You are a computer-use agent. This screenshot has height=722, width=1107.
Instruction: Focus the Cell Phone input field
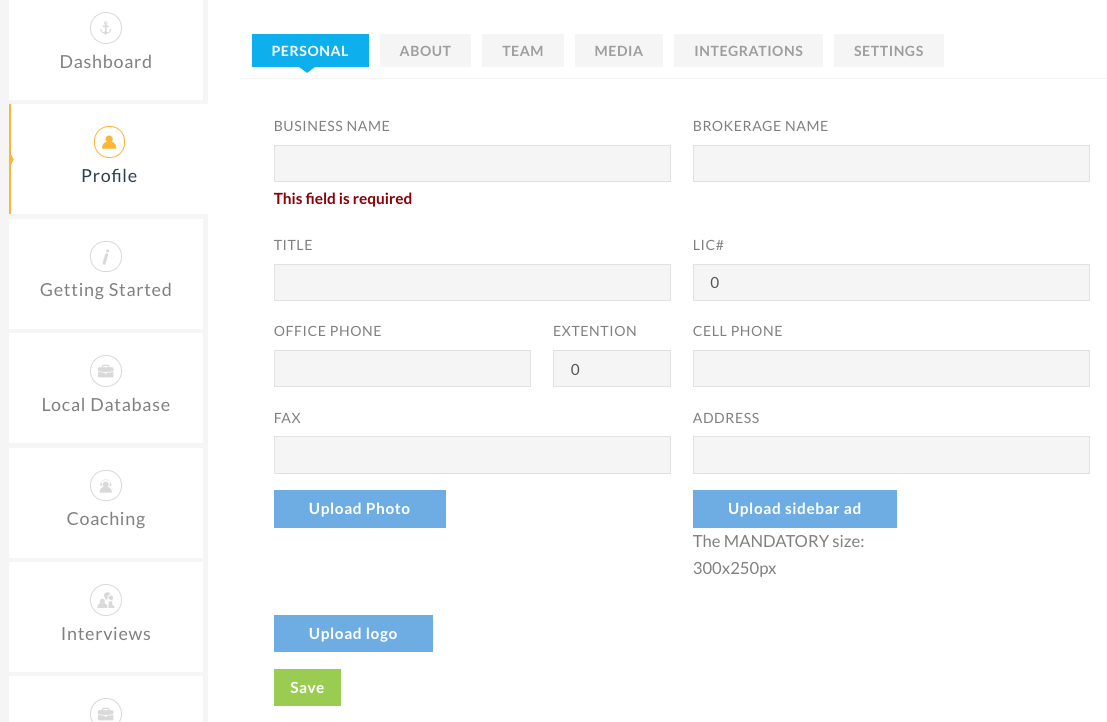[x=891, y=368]
